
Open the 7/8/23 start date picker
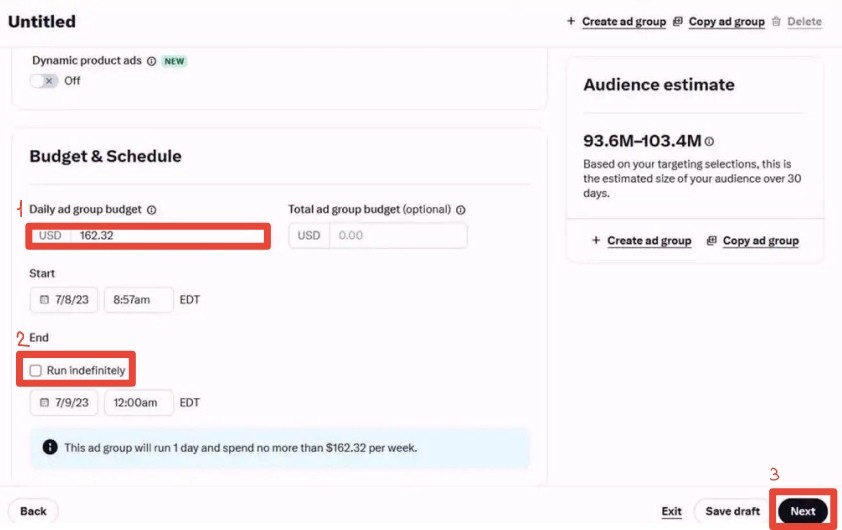click(x=64, y=300)
